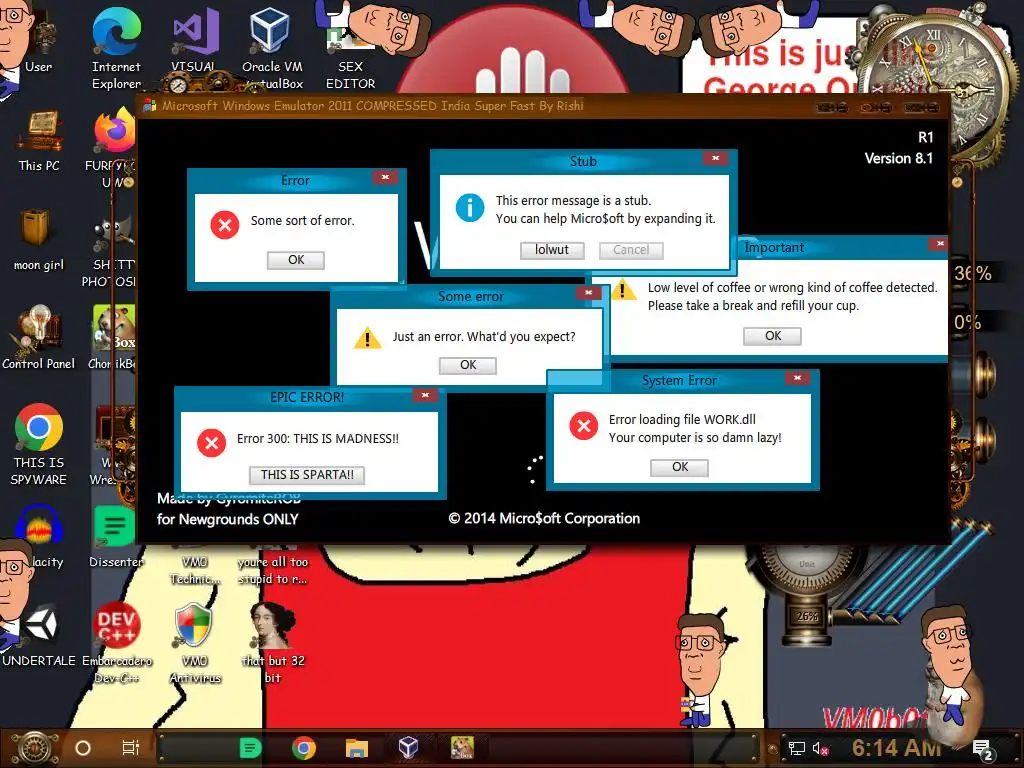
Task: Click Cancel in the Stub dialog
Action: 631,250
